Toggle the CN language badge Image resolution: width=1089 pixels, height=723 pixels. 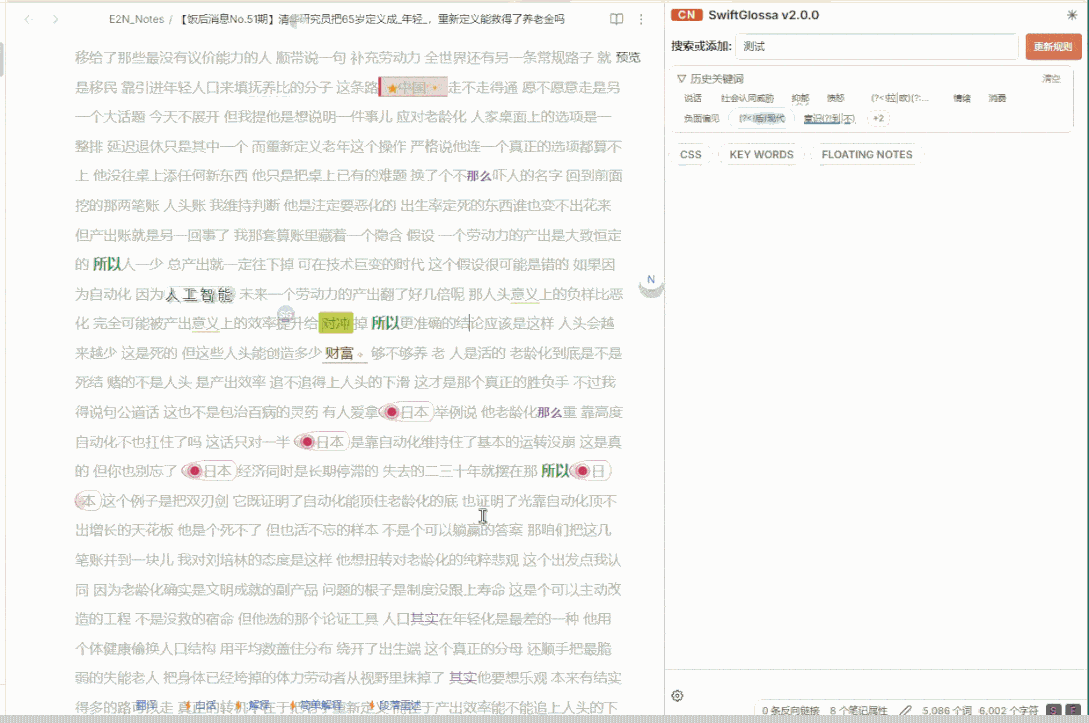686,15
